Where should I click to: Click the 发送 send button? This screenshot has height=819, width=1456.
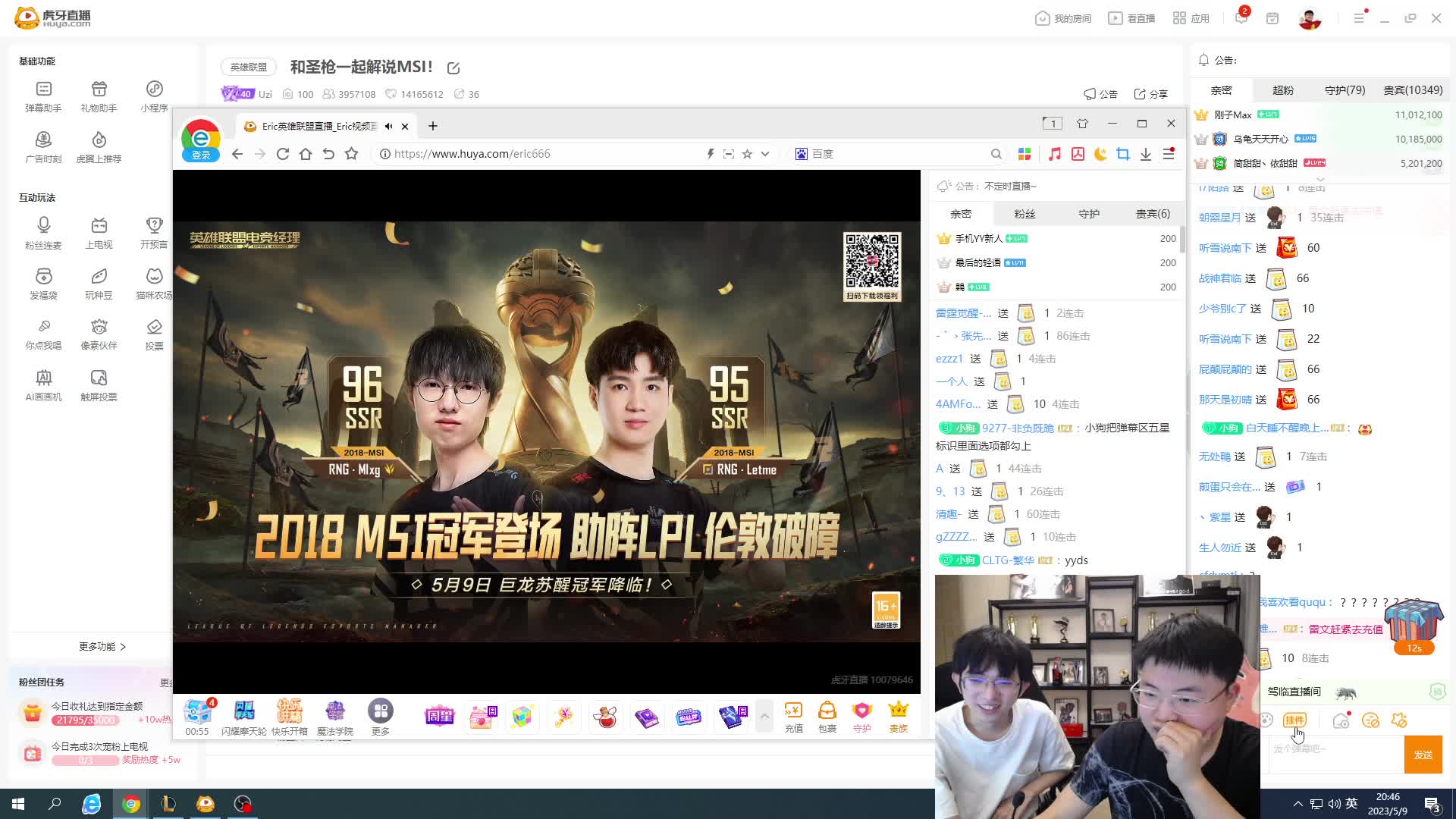coord(1423,755)
